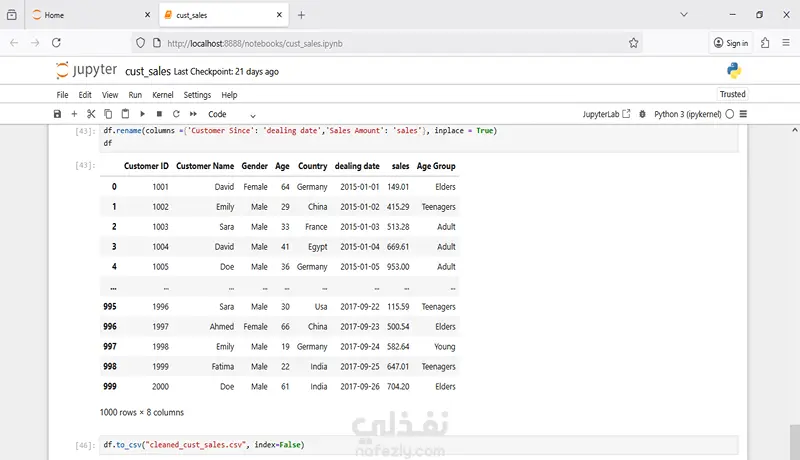Open the Settings menu
Screen dimensions: 800x460
pyautogui.click(x=197, y=95)
